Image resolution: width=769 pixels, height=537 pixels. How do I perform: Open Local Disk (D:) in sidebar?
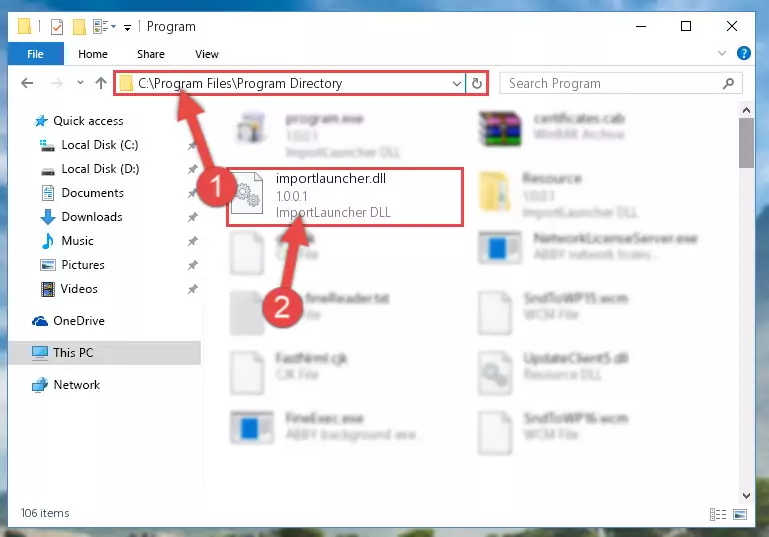(90, 169)
